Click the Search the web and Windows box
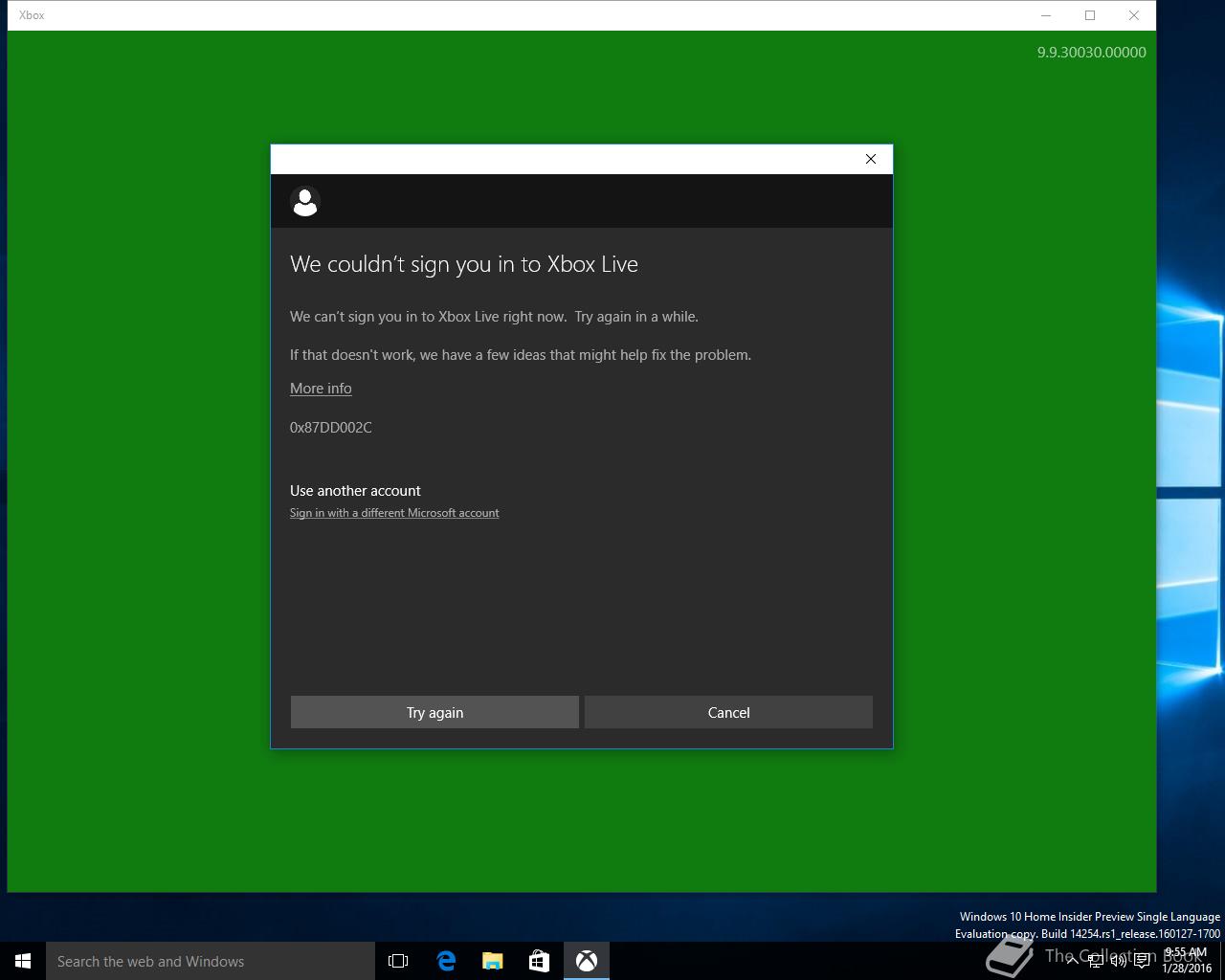Viewport: 1225px width, 980px height. click(x=211, y=961)
